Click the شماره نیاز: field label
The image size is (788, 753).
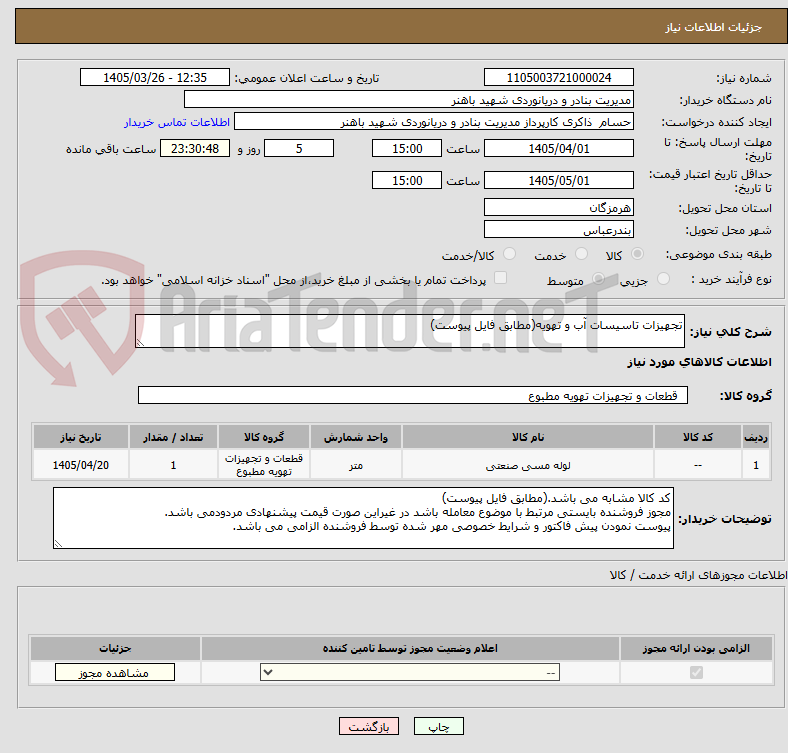coord(744,78)
